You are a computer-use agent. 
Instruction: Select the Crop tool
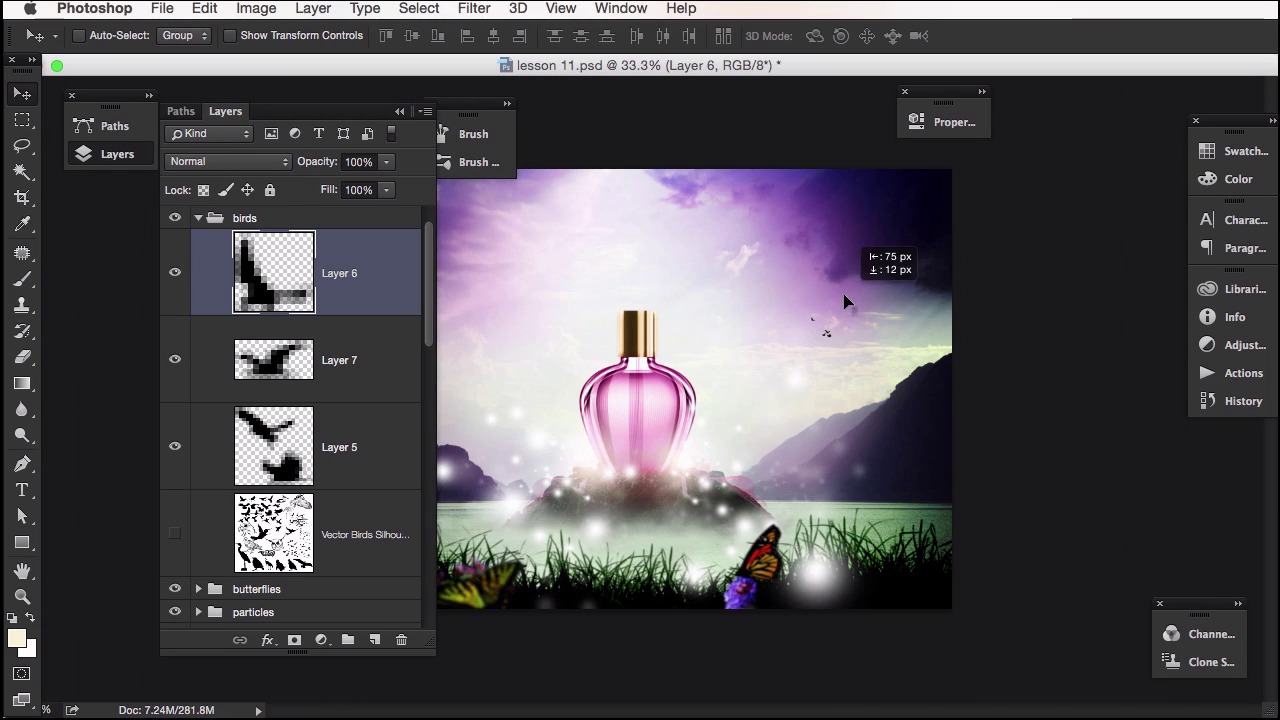[22, 198]
